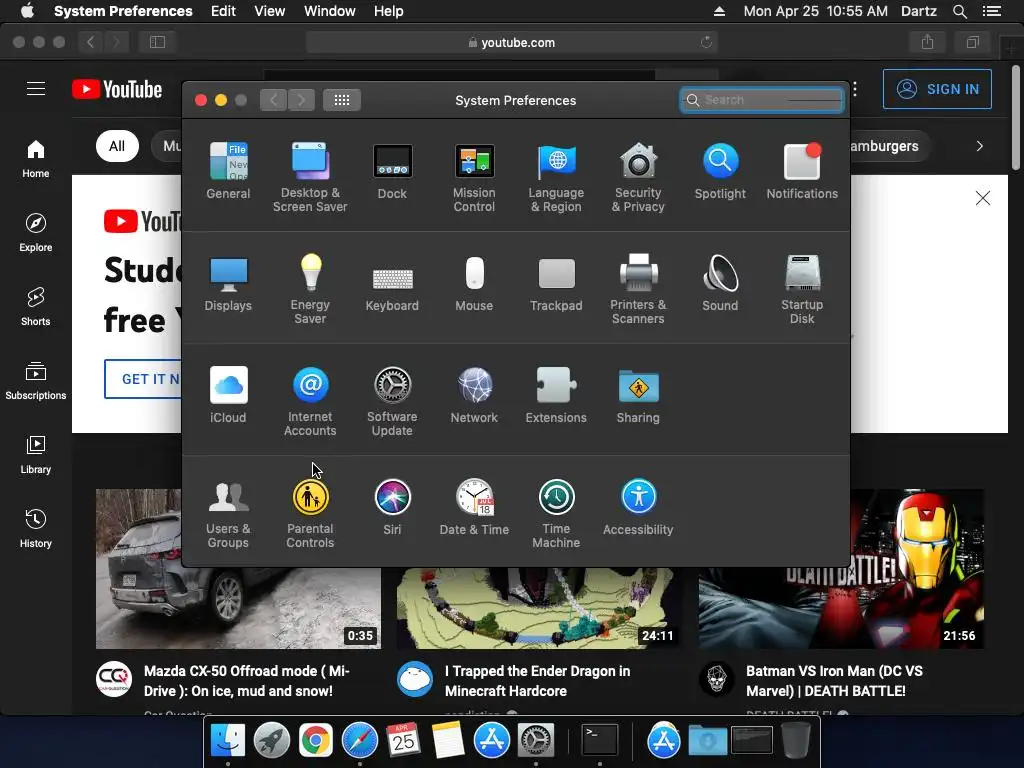Viewport: 1024px width, 768px height.
Task: Click the SIGN IN button on YouTube
Action: pyautogui.click(x=937, y=89)
